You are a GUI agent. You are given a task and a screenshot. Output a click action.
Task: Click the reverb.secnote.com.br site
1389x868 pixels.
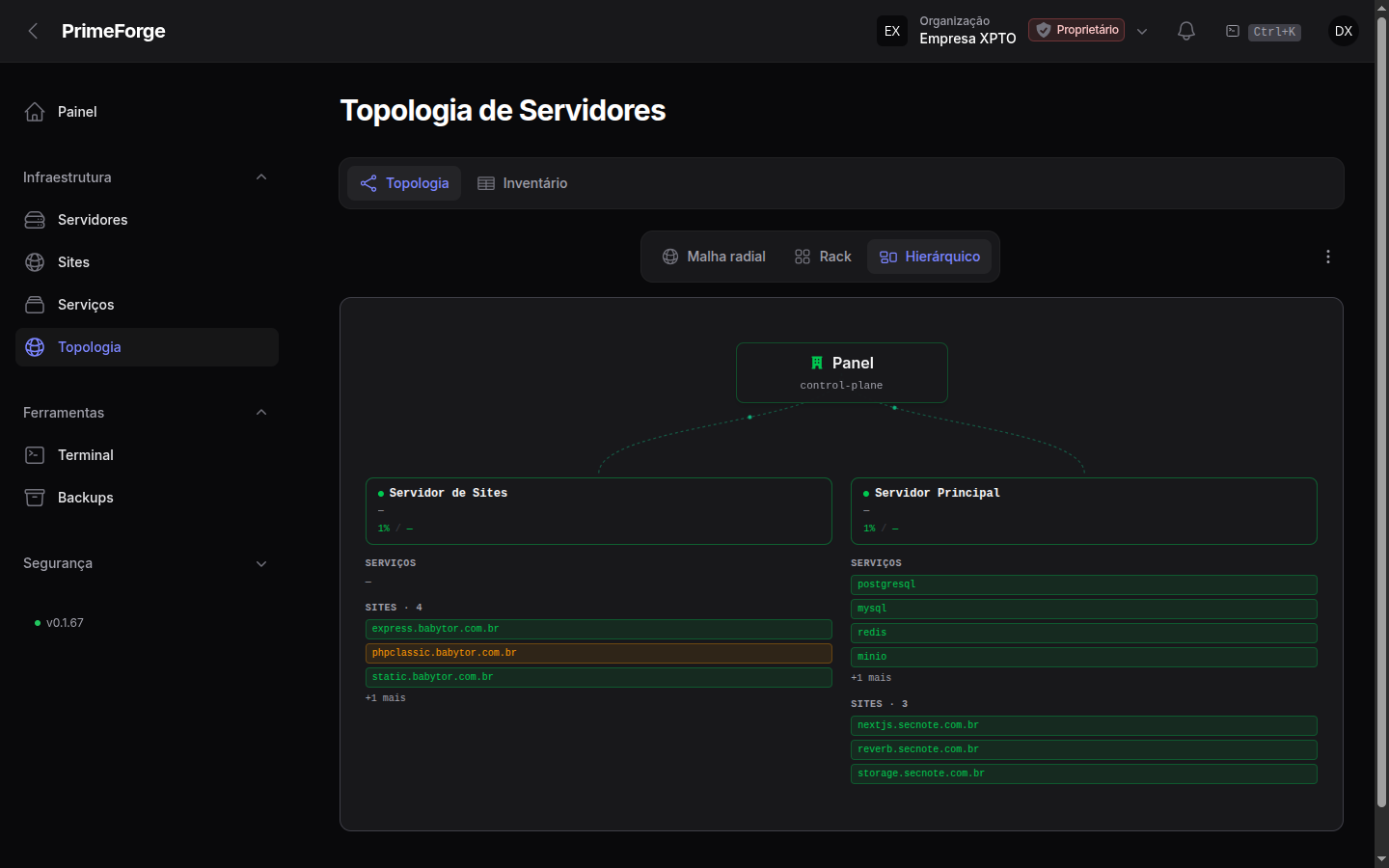click(1084, 749)
